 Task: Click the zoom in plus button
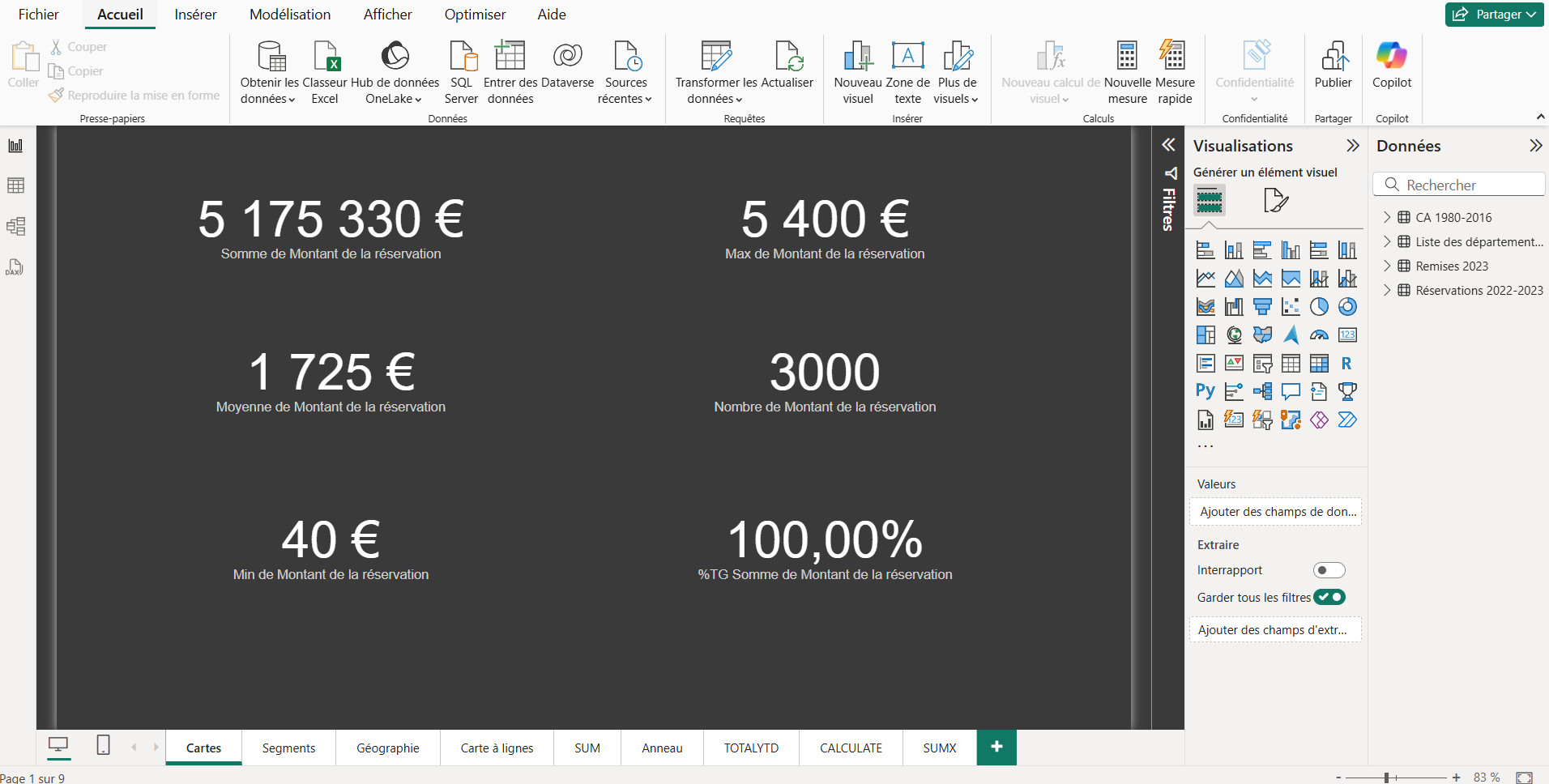point(1456,778)
